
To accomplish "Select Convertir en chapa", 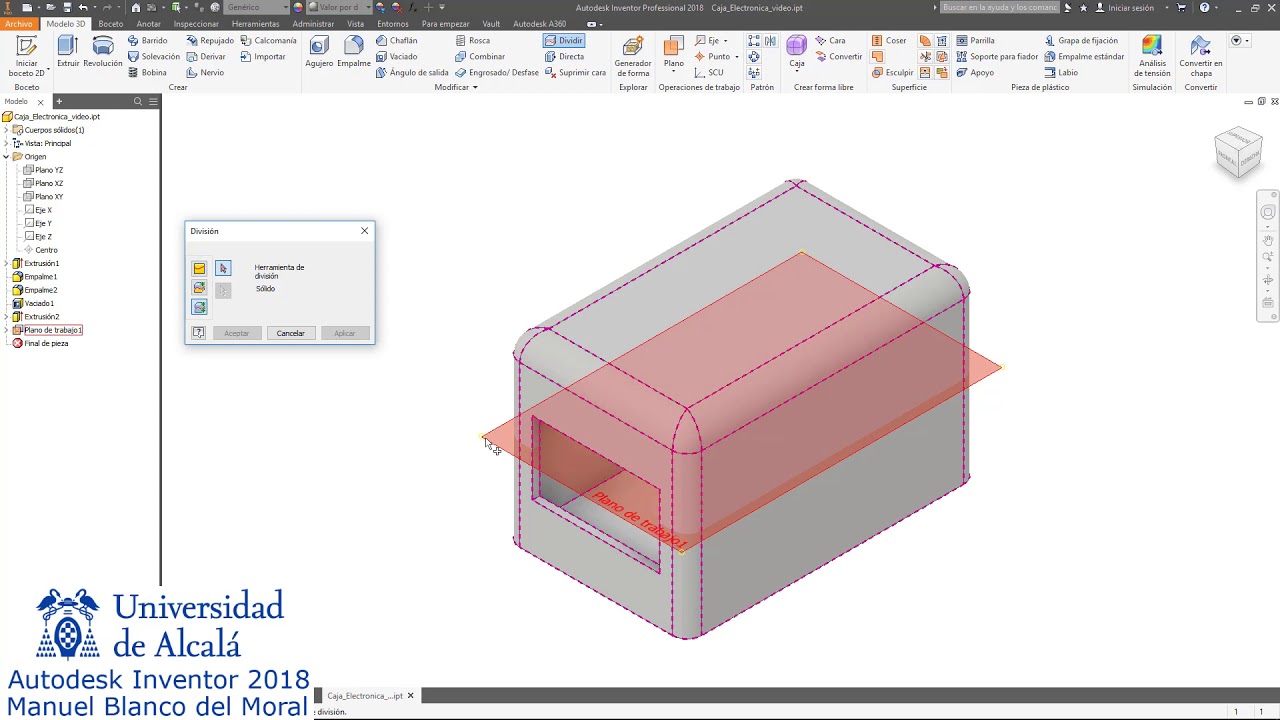I will (x=1201, y=56).
